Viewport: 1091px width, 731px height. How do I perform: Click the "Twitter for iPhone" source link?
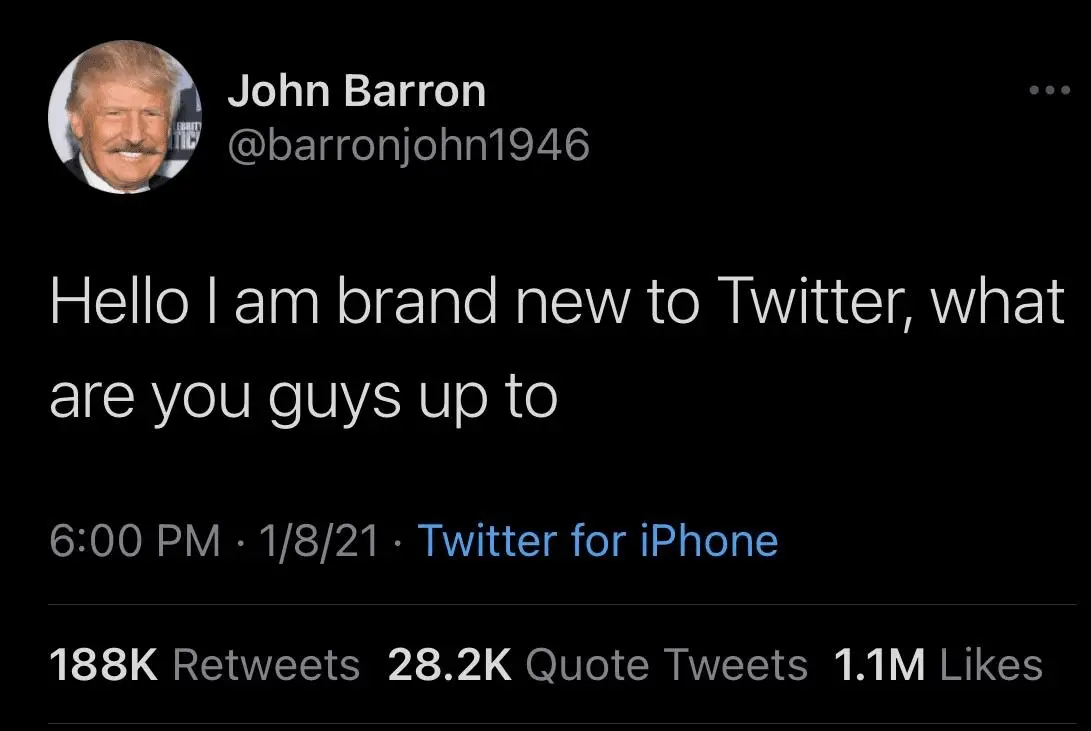pyautogui.click(x=597, y=541)
